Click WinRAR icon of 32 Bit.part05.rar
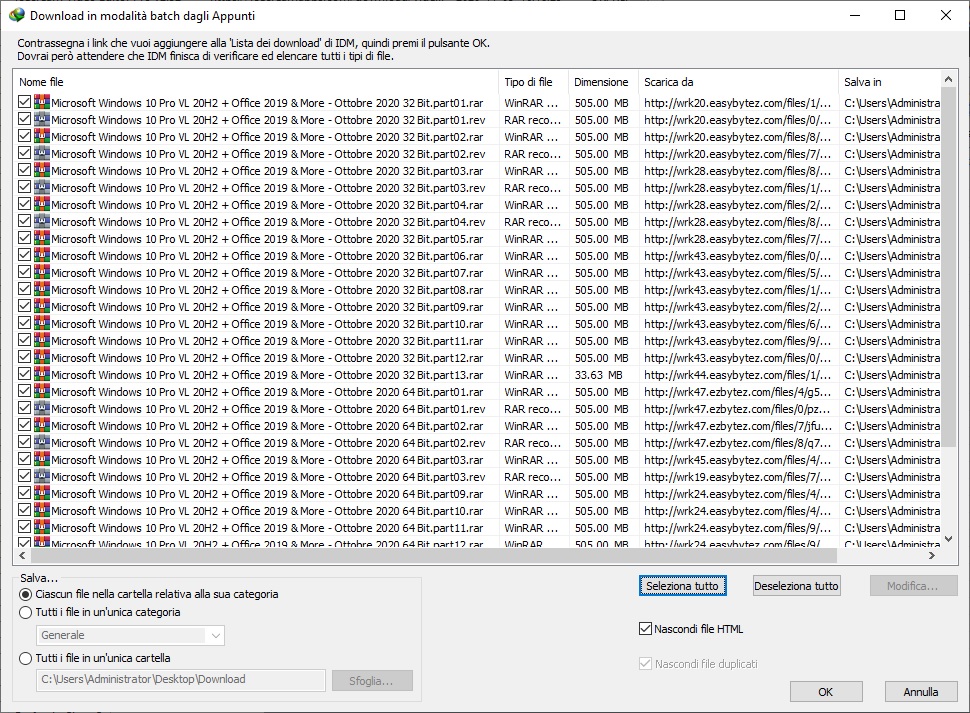Viewport: 970px width, 713px height. (x=41, y=238)
